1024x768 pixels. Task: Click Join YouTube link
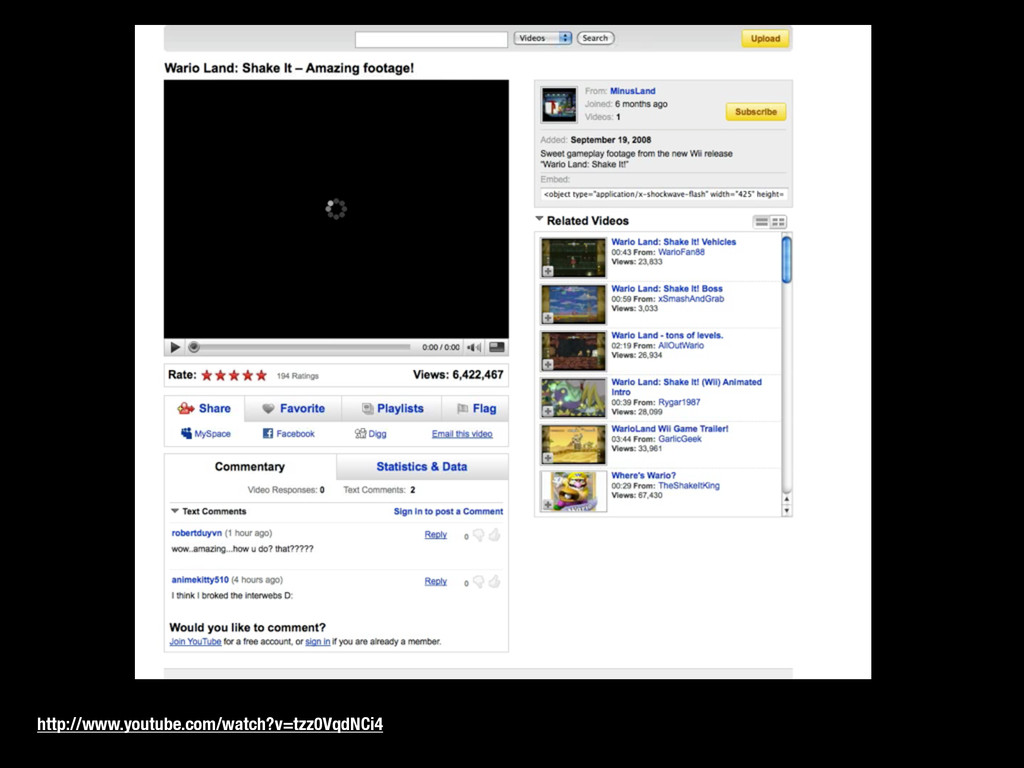[x=195, y=641]
